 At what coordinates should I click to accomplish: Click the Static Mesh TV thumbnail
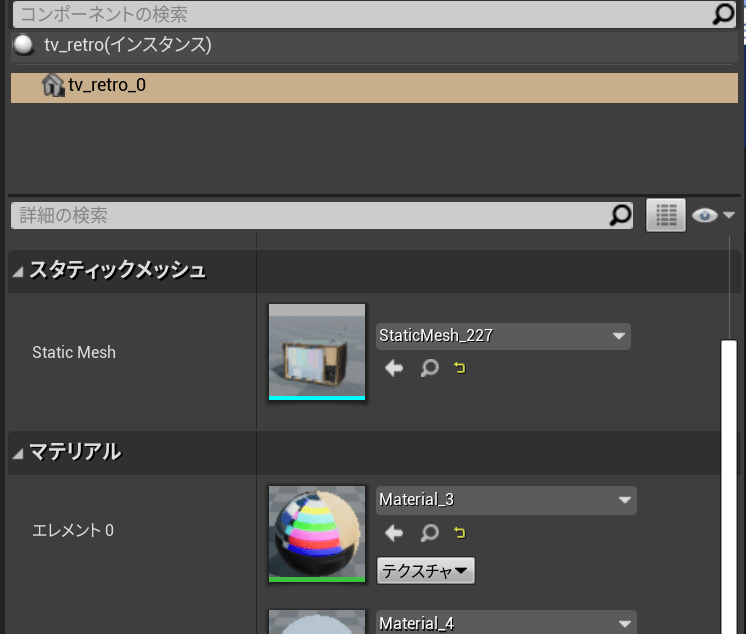coord(317,352)
